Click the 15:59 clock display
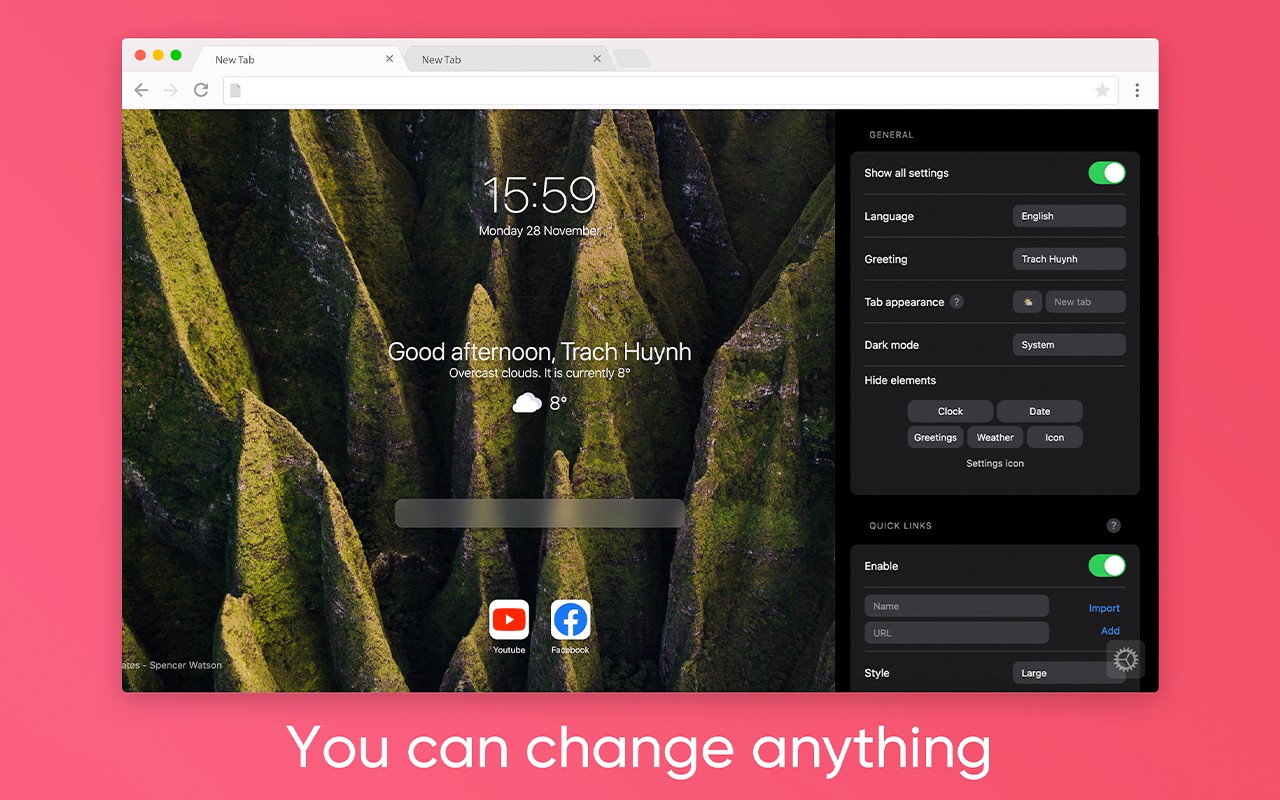Viewport: 1280px width, 800px height. tap(540, 195)
